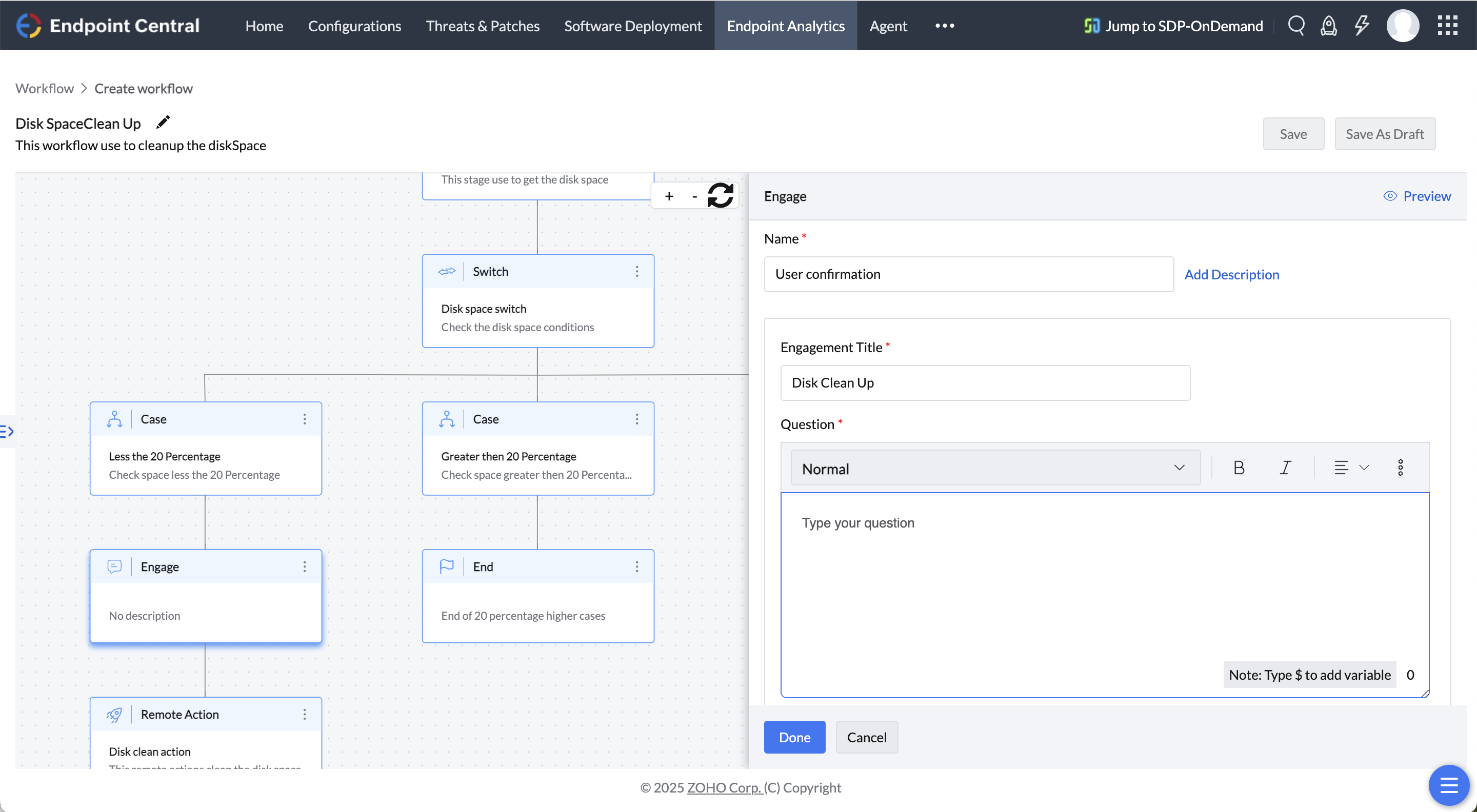Image resolution: width=1477 pixels, height=812 pixels.
Task: Toggle Preview in the Engage panel
Action: [1417, 195]
